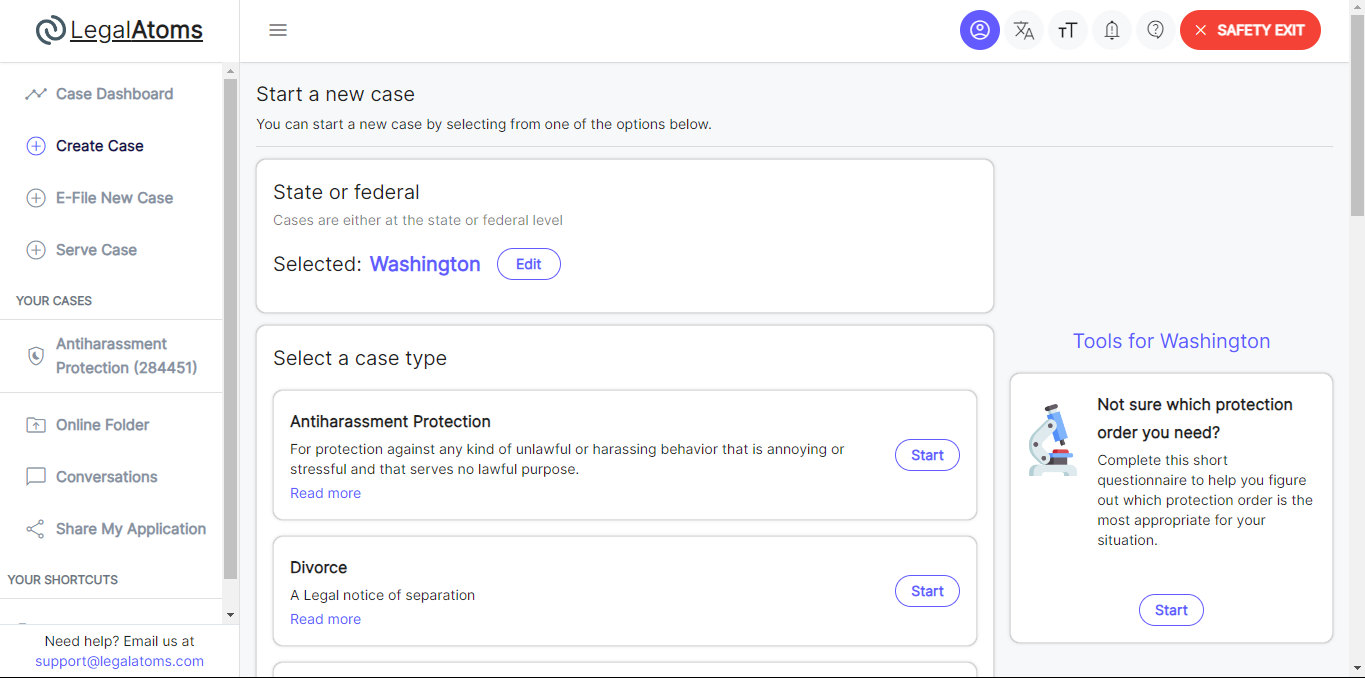
Task: Start the Antiharassment Protection case
Action: (927, 455)
